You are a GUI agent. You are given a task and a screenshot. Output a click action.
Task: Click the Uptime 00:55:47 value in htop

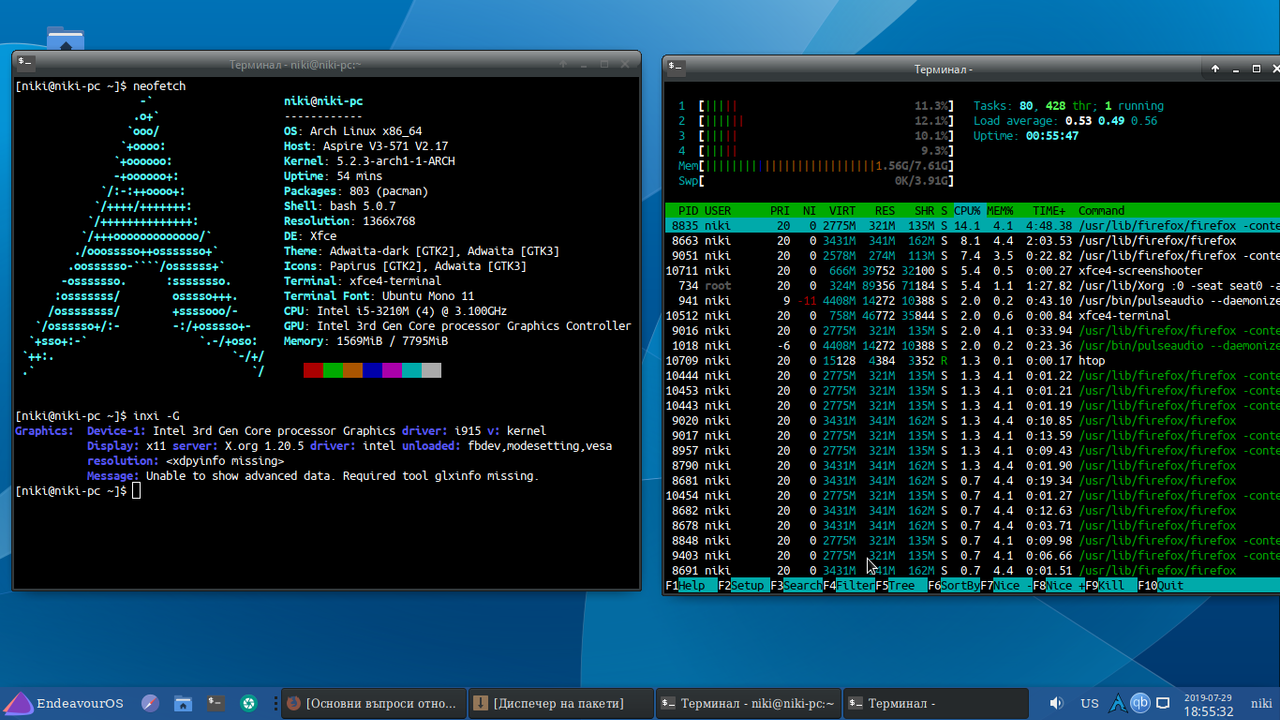[1052, 136]
